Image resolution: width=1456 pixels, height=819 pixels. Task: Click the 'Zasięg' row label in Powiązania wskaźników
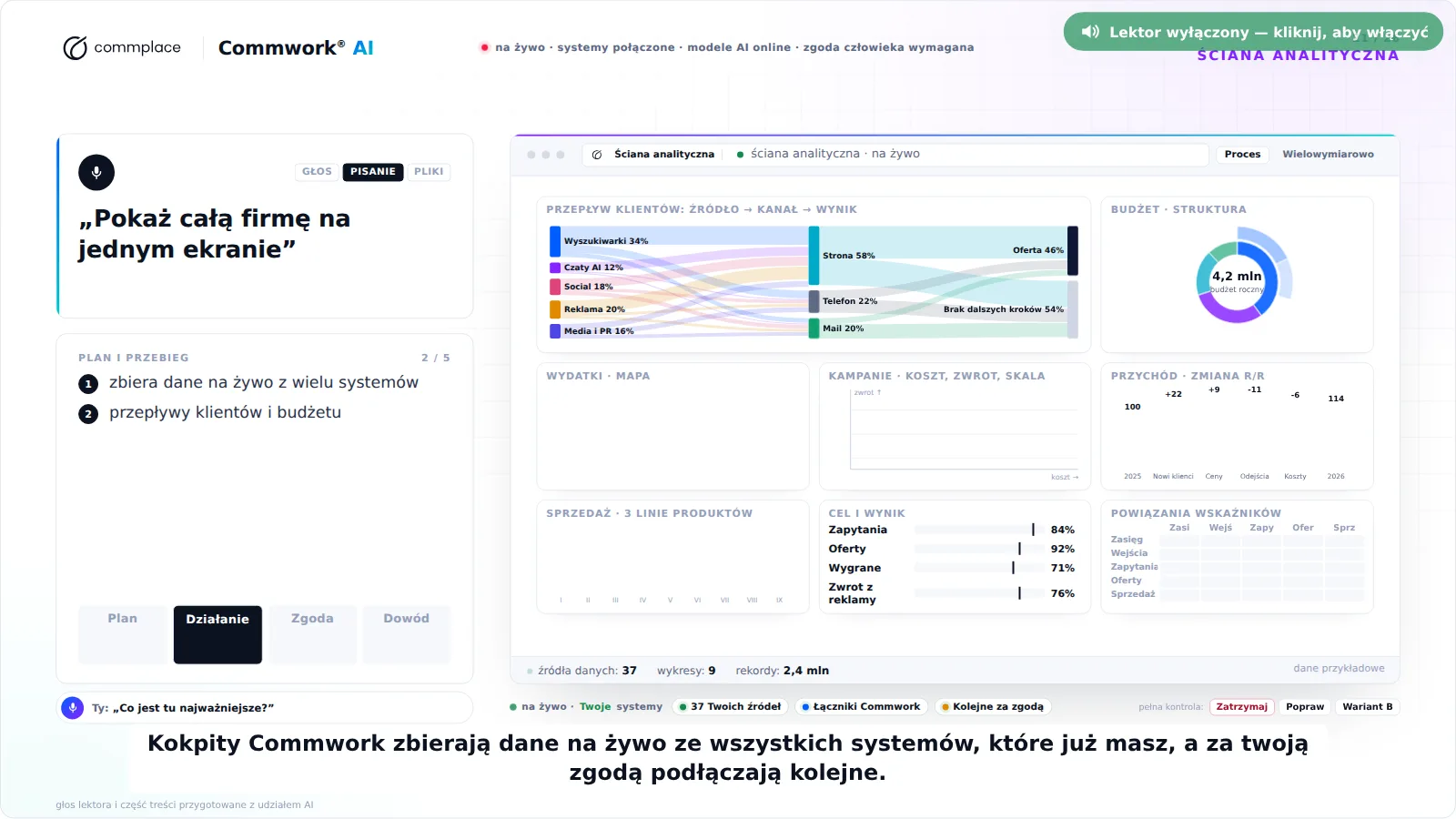tap(1127, 540)
